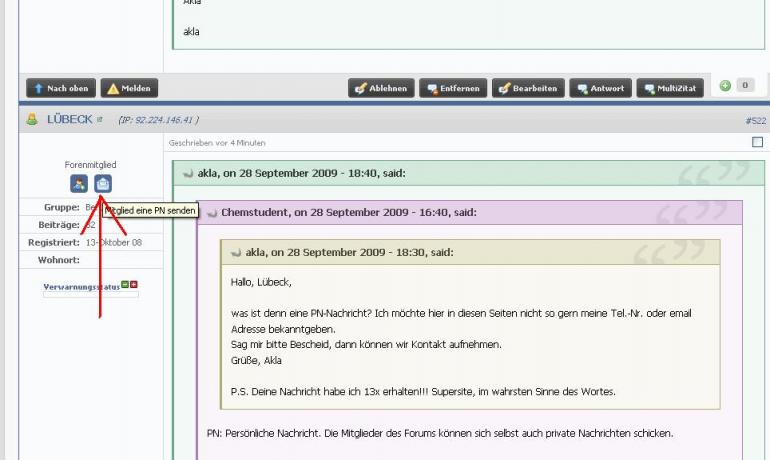Click 'Sag mir bitte Bescheid' line
This screenshot has height=460, width=770.
[366, 345]
